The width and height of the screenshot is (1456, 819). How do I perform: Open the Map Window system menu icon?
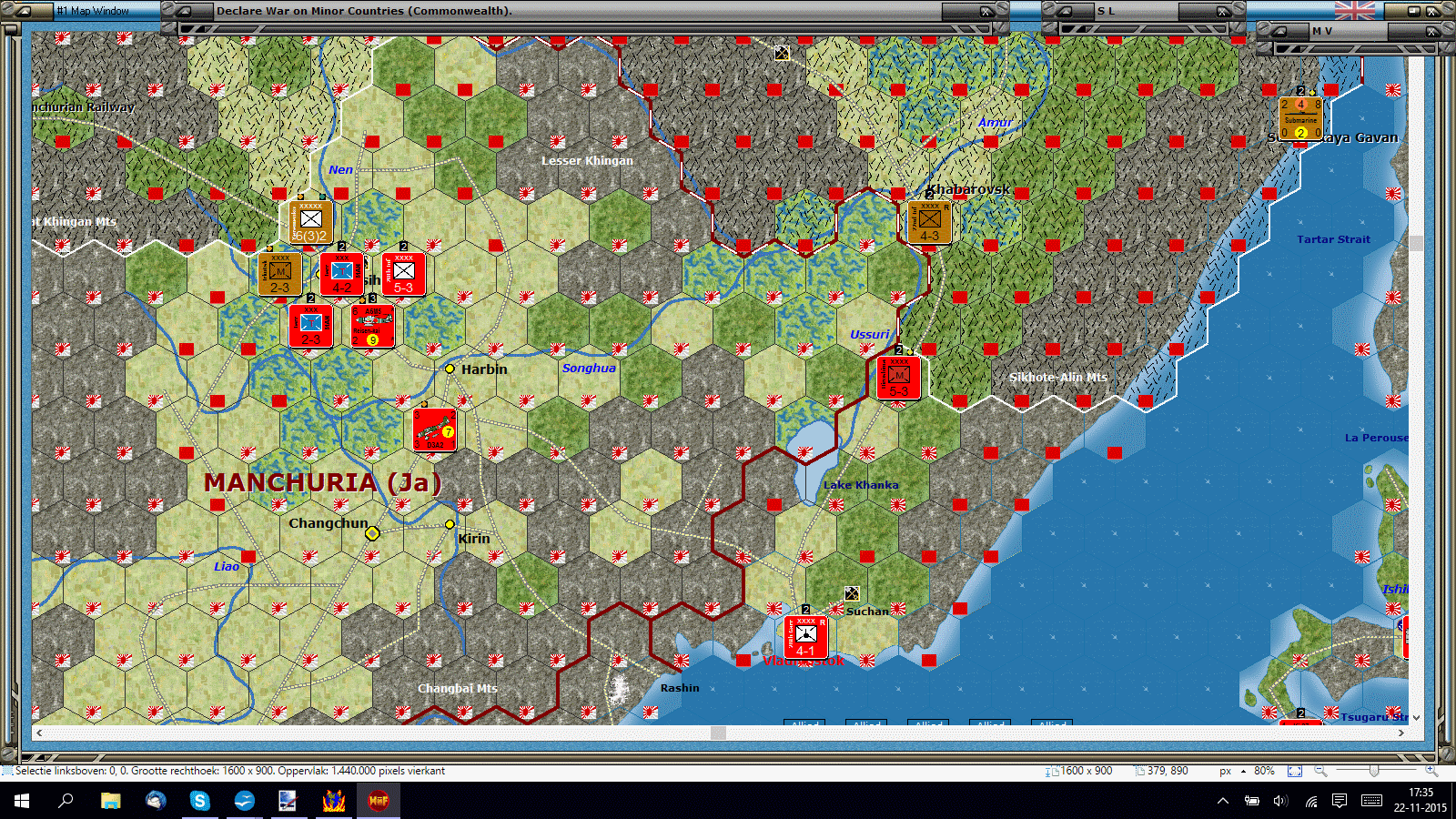pyautogui.click(x=25, y=11)
